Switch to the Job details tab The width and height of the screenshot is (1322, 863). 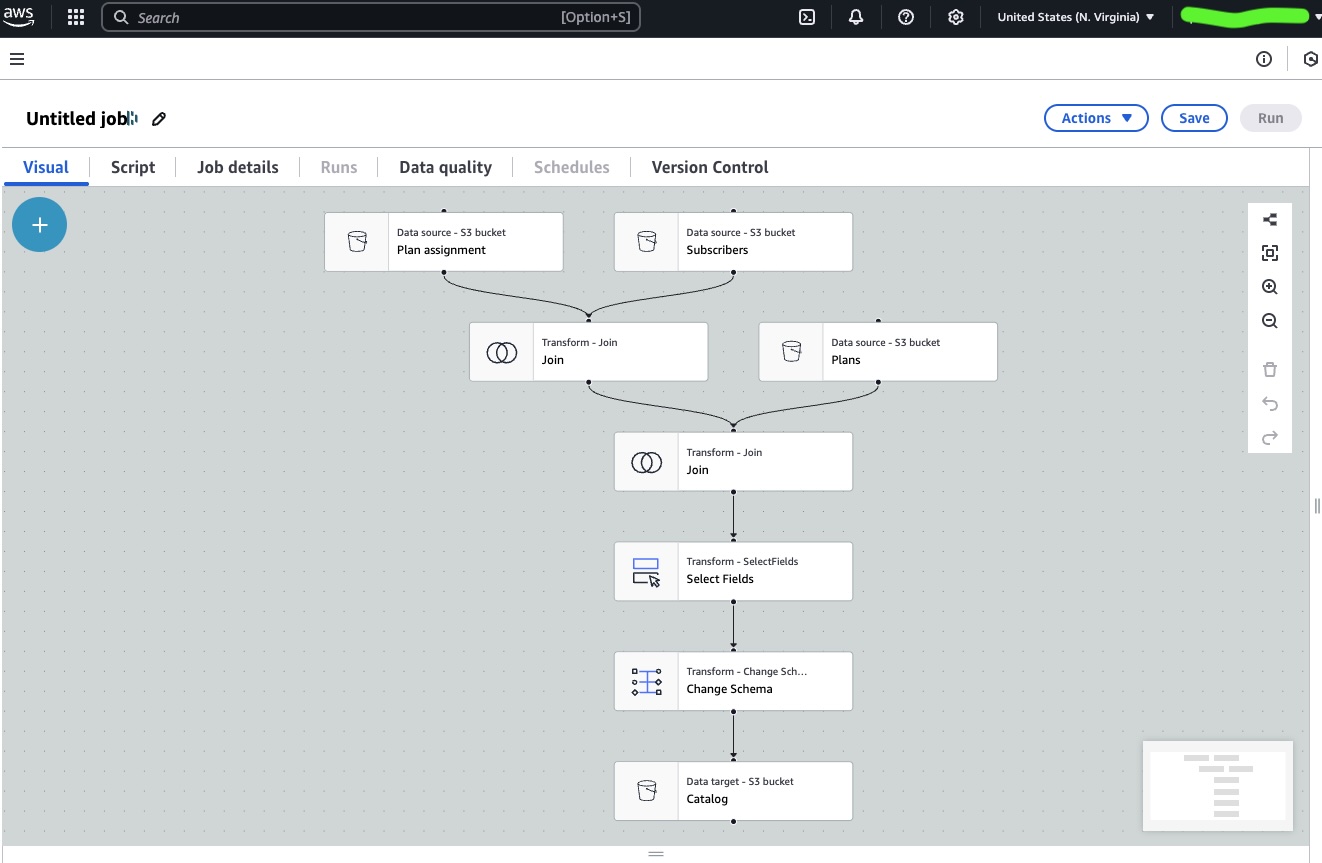pos(237,167)
